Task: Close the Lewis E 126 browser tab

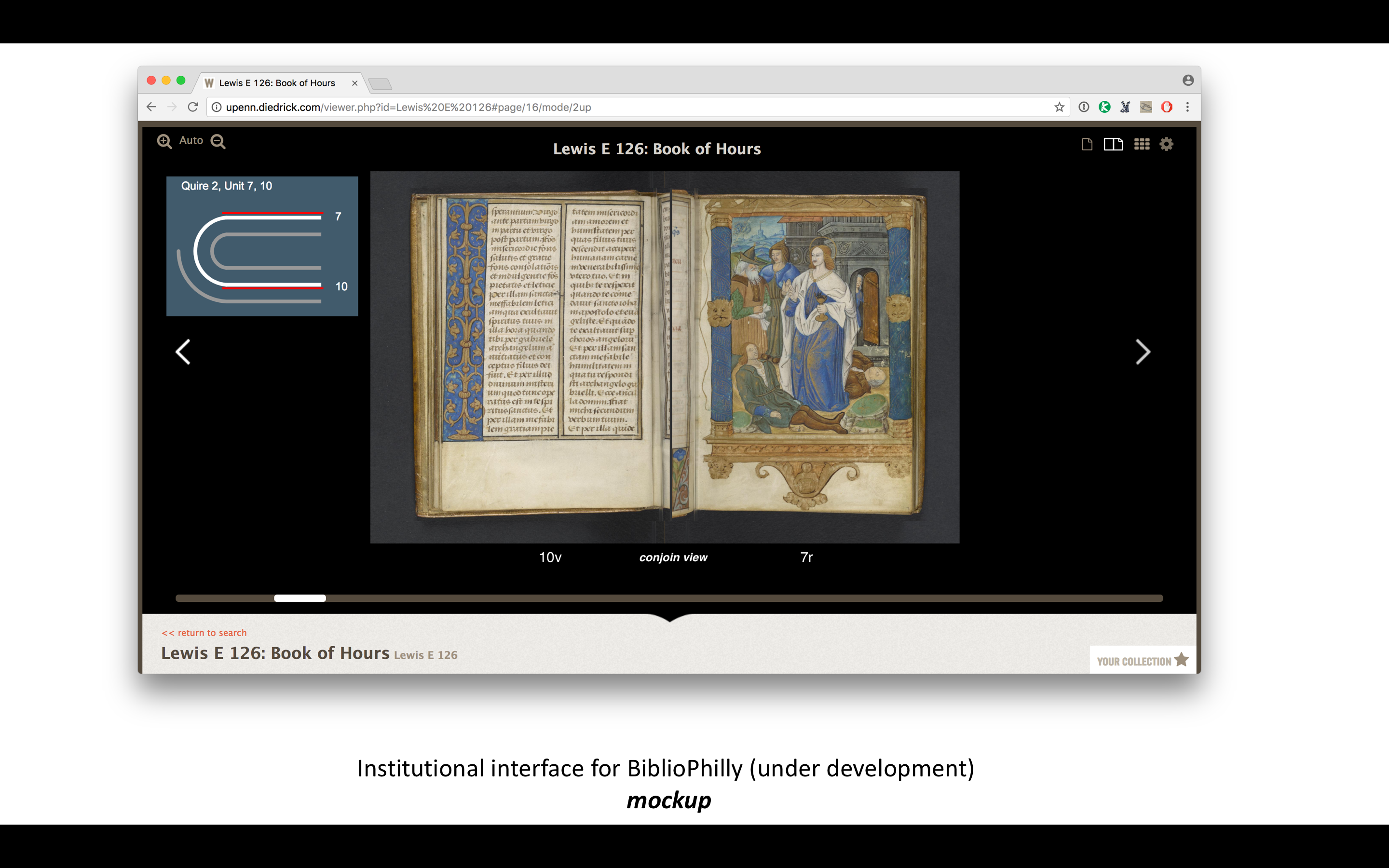Action: pyautogui.click(x=354, y=83)
